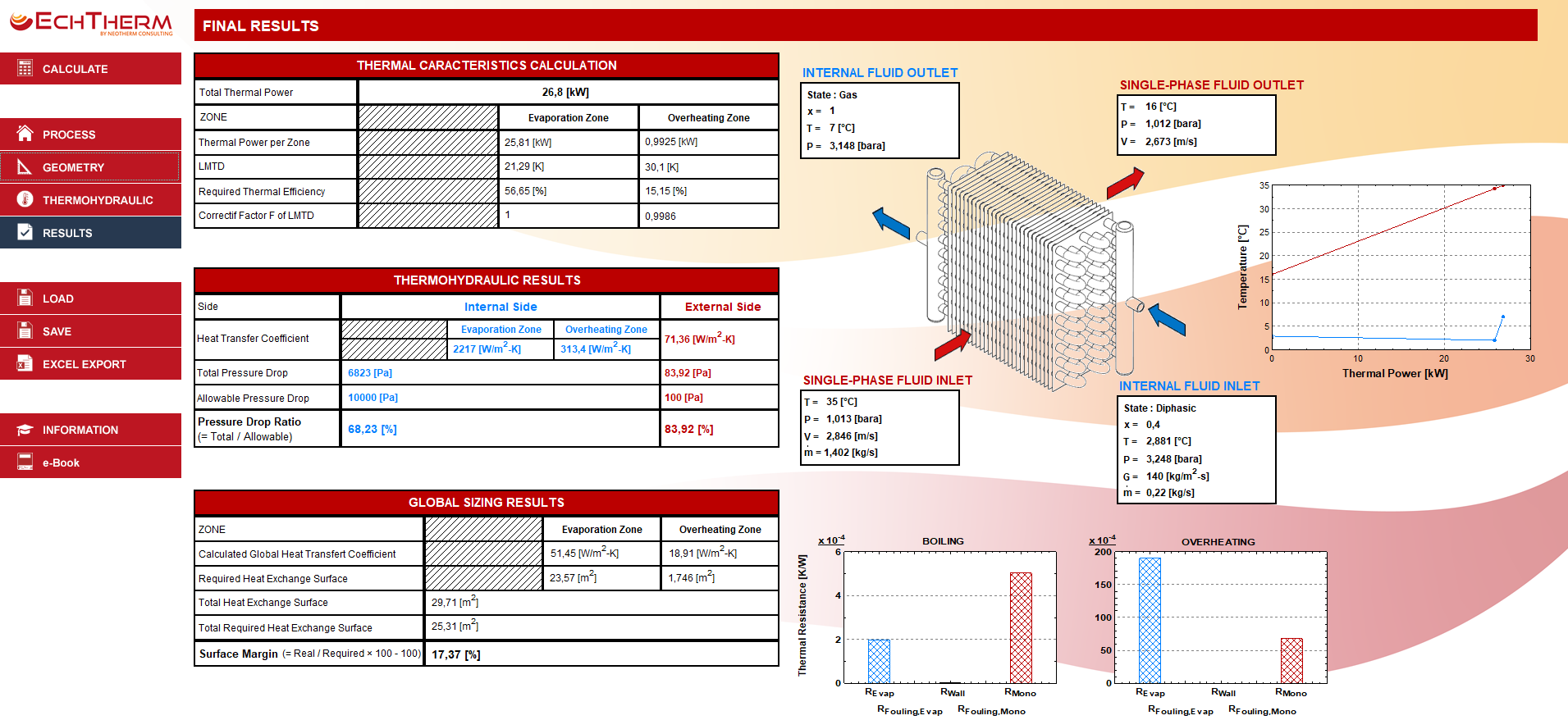The image size is (1568, 720).
Task: Click the SAVE button
Action: coord(90,331)
